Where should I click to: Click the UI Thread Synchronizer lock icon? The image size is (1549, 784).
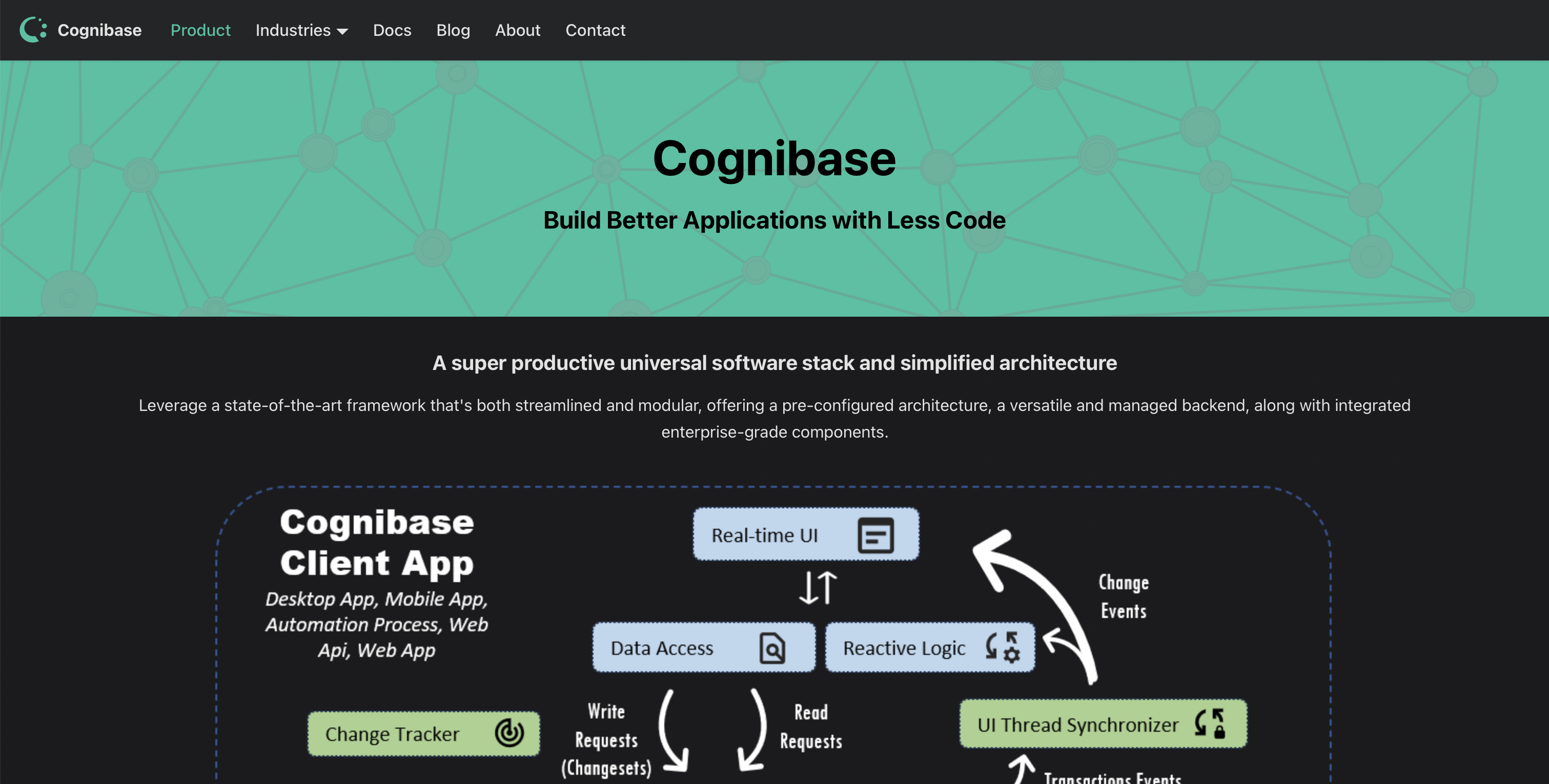(1210, 723)
